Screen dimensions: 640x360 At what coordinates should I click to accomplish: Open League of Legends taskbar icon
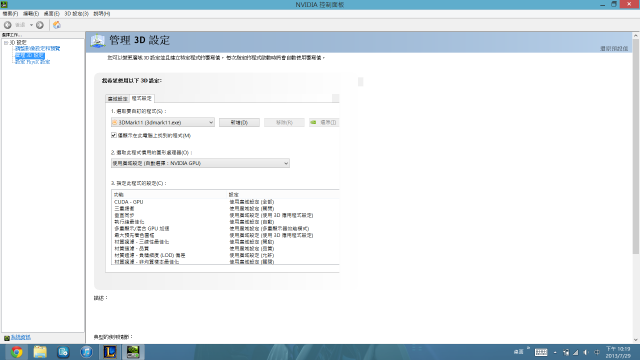[x=110, y=352]
